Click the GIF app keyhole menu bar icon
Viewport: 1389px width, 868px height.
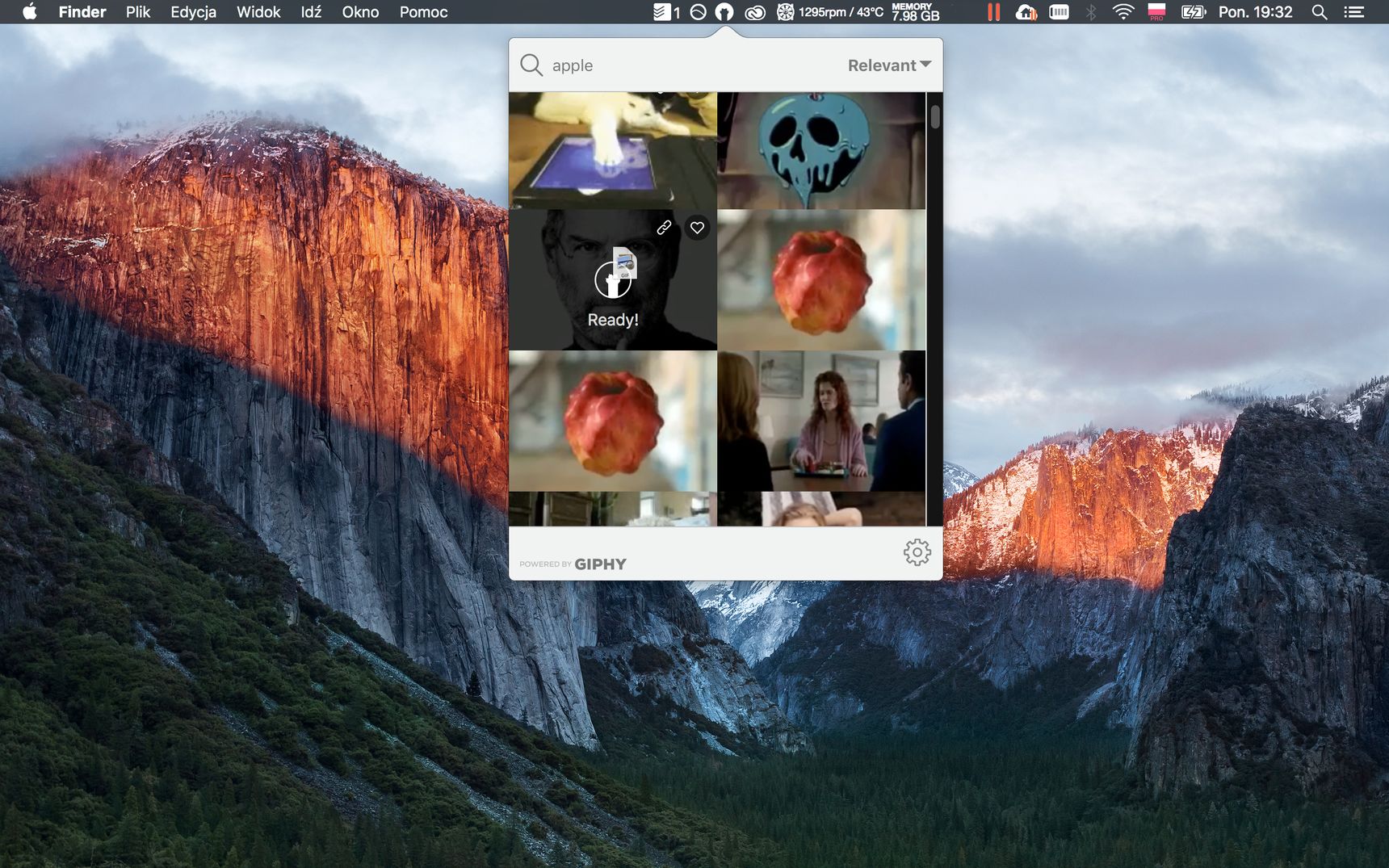tap(724, 12)
